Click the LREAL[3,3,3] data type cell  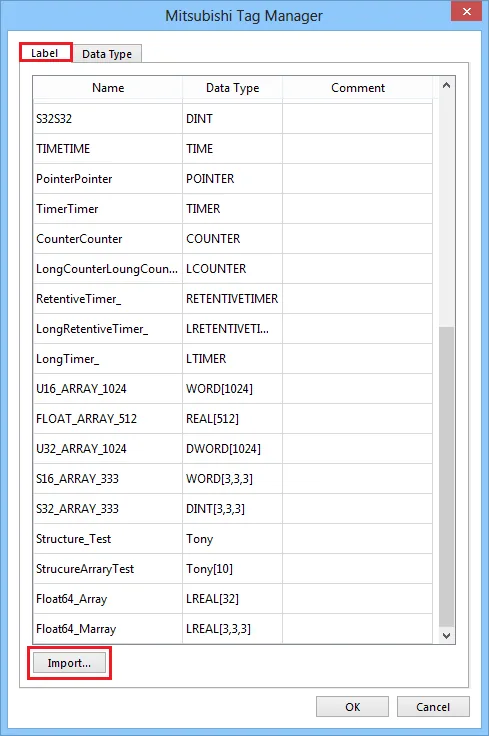232,629
